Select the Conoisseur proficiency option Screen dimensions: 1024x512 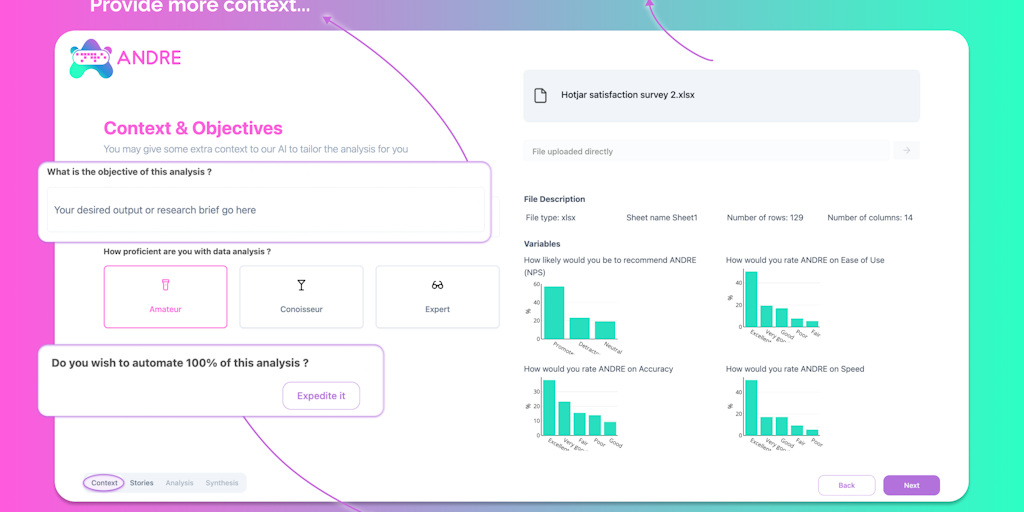[x=301, y=296]
